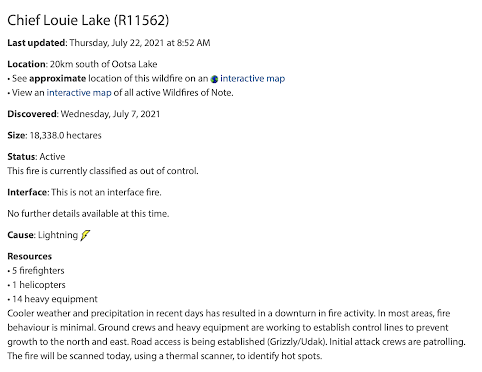Click the 5 firefighters bullet item
482x372 pixels.
(36, 270)
